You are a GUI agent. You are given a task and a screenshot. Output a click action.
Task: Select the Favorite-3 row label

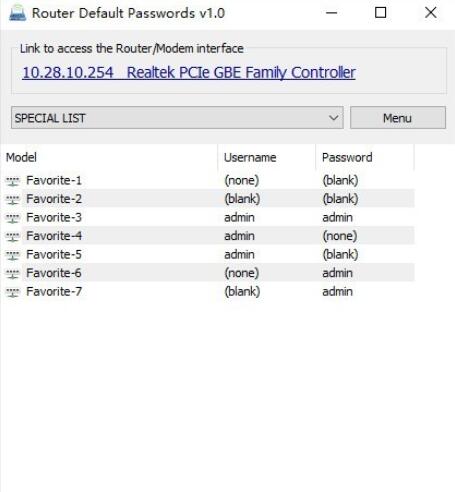point(54,218)
